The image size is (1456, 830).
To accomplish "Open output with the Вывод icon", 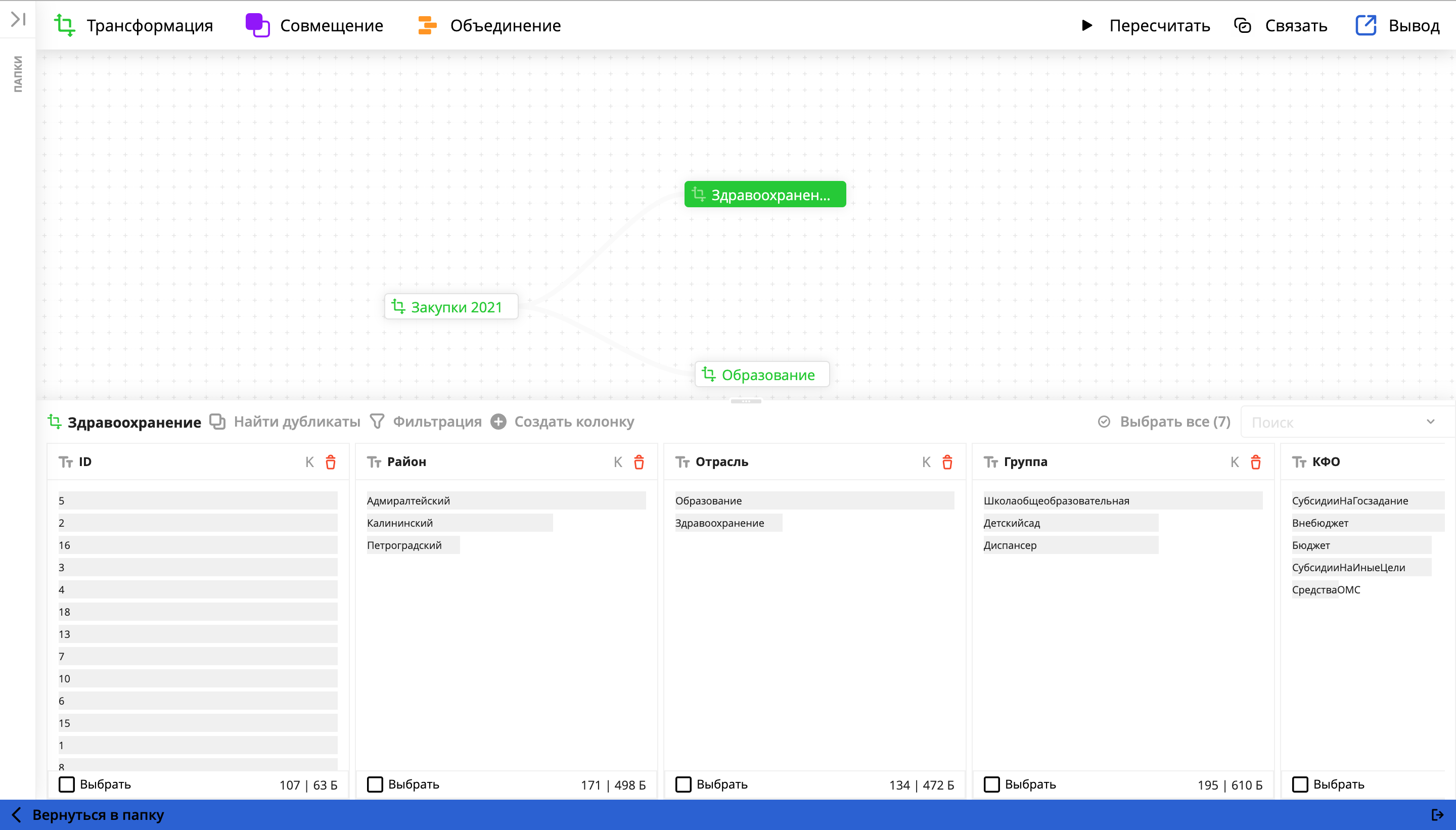I will (1366, 25).
